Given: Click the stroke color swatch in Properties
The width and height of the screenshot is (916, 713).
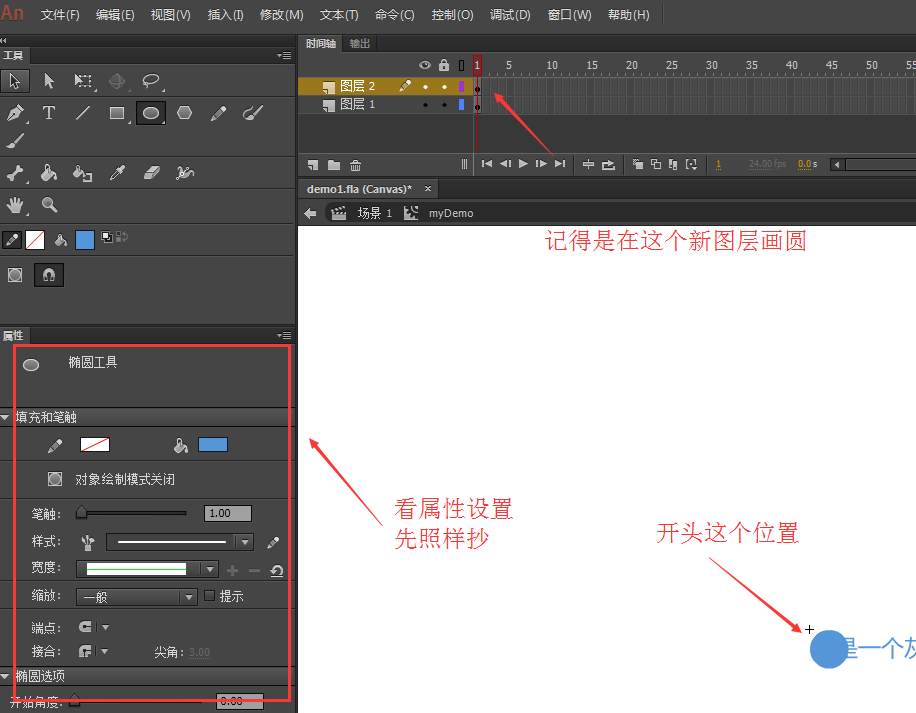Looking at the screenshot, I should [x=95, y=444].
